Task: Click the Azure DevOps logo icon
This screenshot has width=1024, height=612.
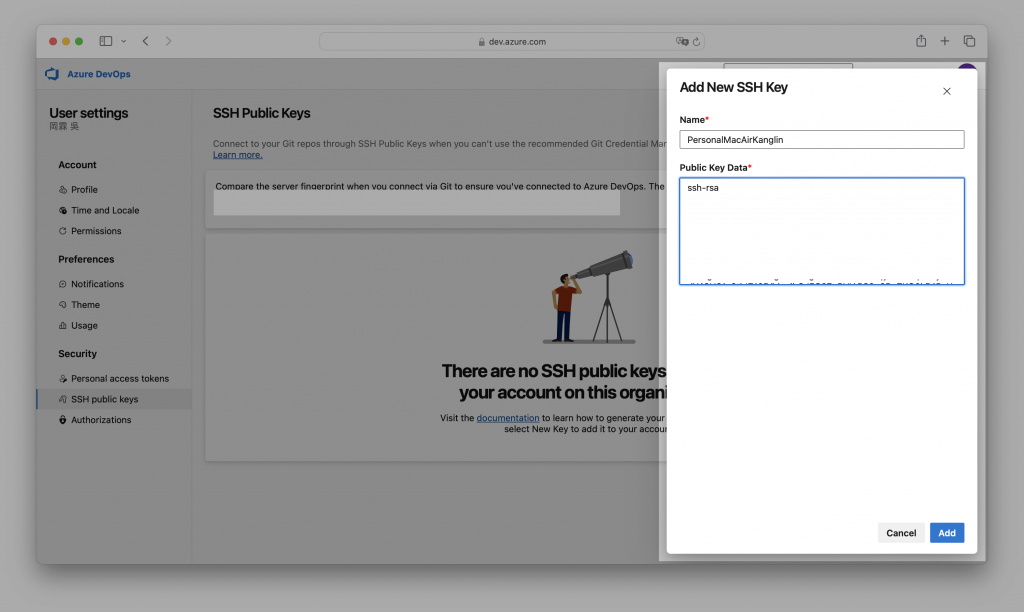Action: [52, 74]
